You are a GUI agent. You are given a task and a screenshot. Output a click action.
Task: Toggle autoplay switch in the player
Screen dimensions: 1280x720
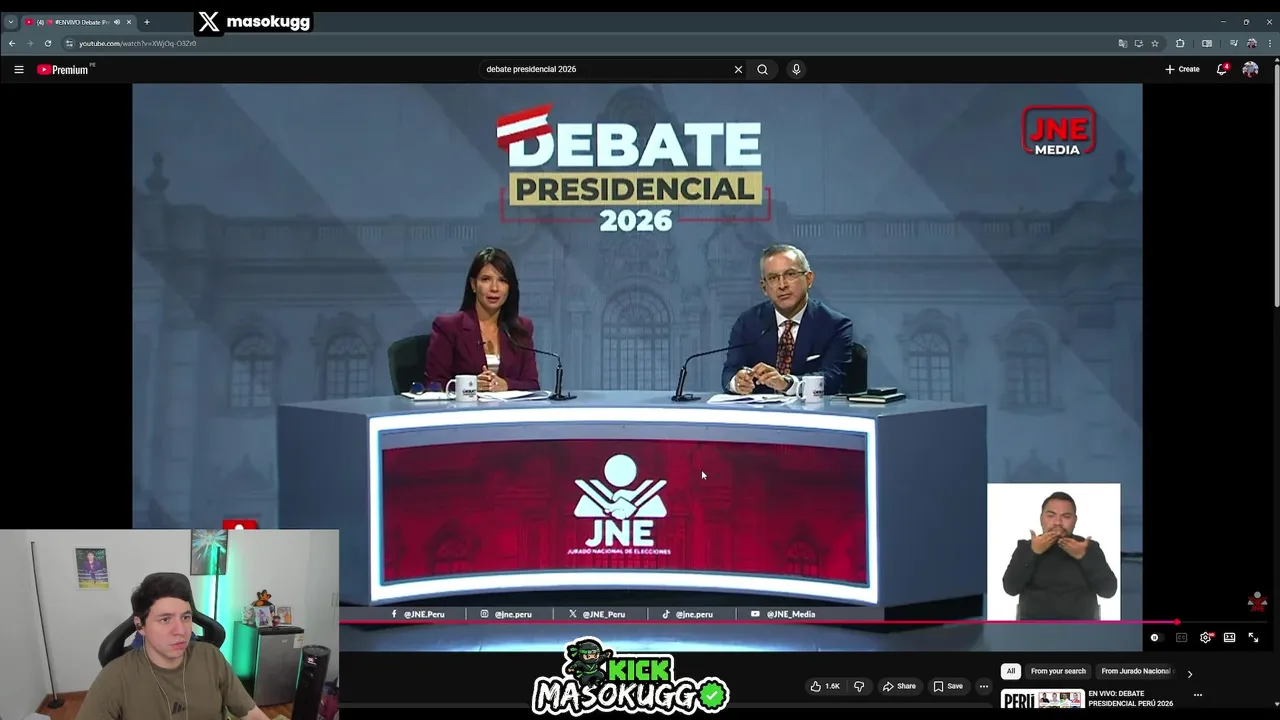(1155, 637)
